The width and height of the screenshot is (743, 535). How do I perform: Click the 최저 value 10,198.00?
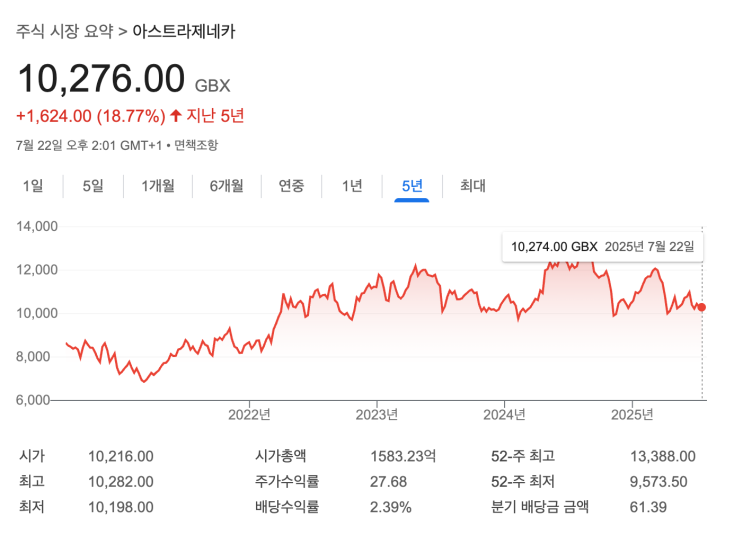click(x=121, y=507)
